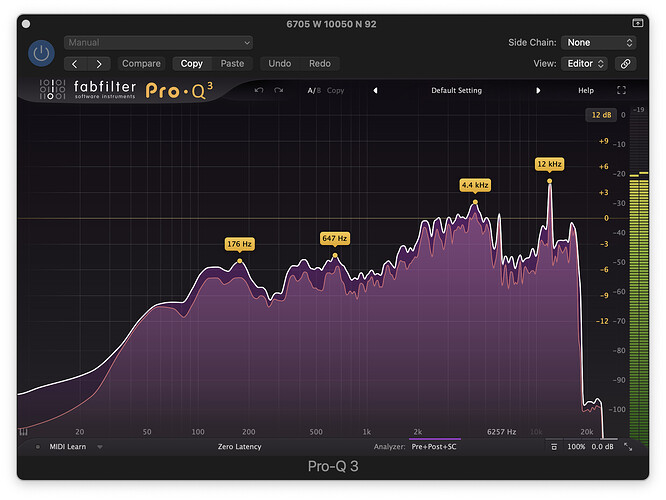Select the 12 kHz EQ band node
The height and width of the screenshot is (500, 666).
coord(549,181)
